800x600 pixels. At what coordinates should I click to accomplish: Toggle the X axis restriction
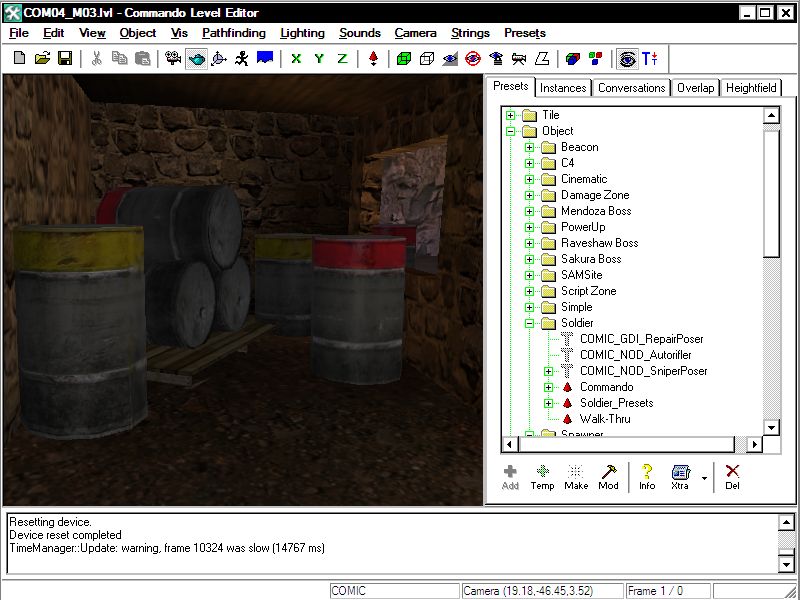[x=296, y=59]
